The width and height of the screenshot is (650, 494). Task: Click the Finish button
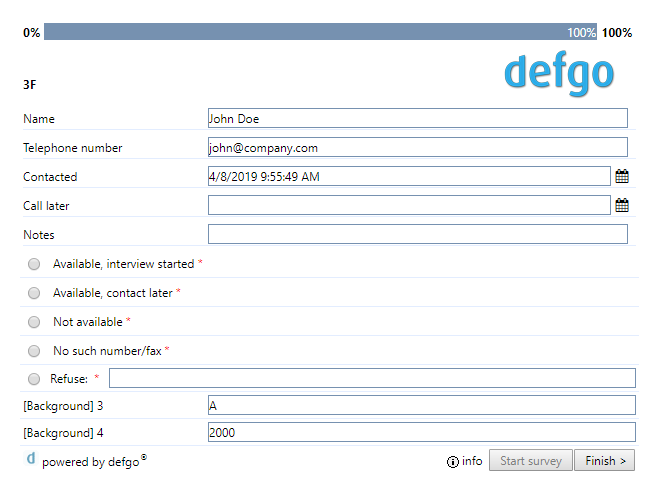(604, 460)
